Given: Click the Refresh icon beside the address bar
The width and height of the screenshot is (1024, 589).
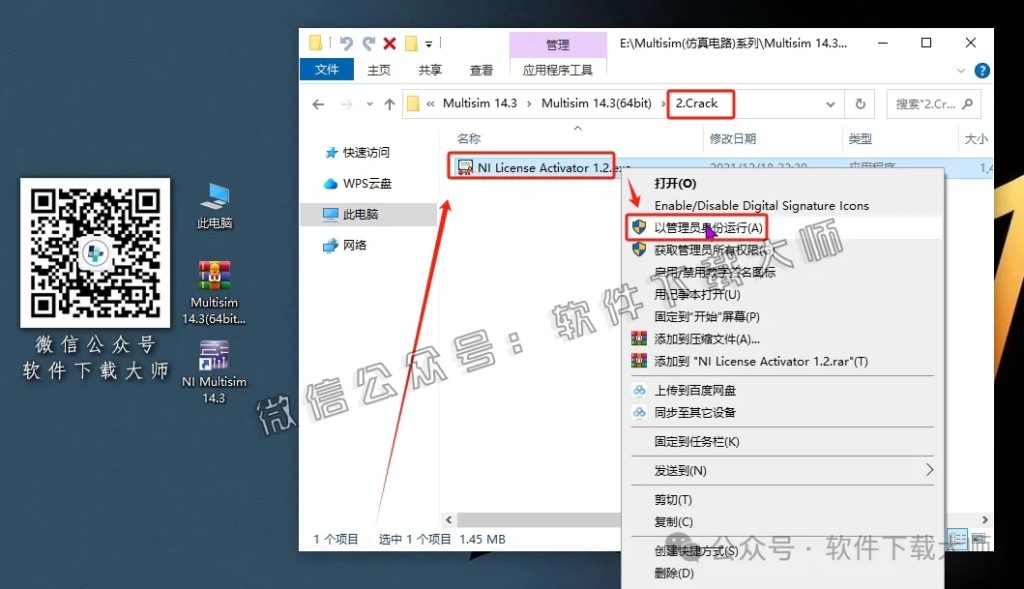Looking at the screenshot, I should (858, 104).
